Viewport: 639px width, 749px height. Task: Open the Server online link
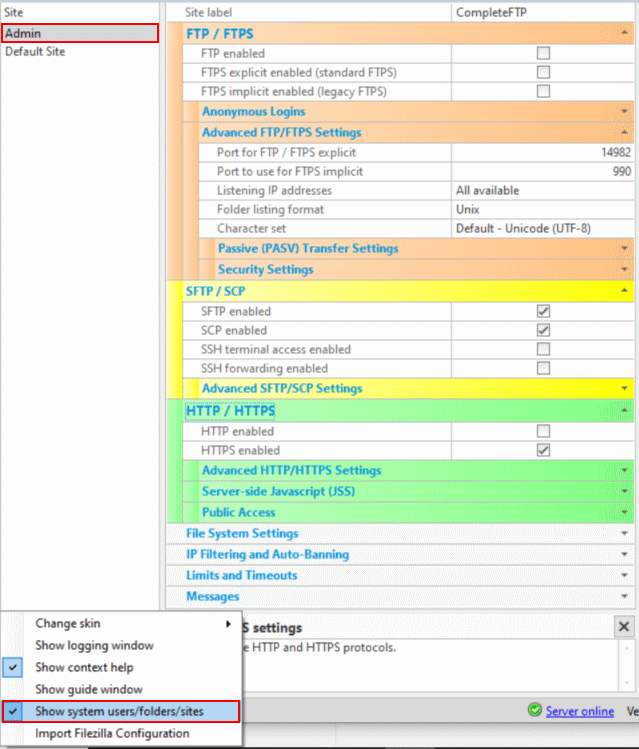pos(580,711)
